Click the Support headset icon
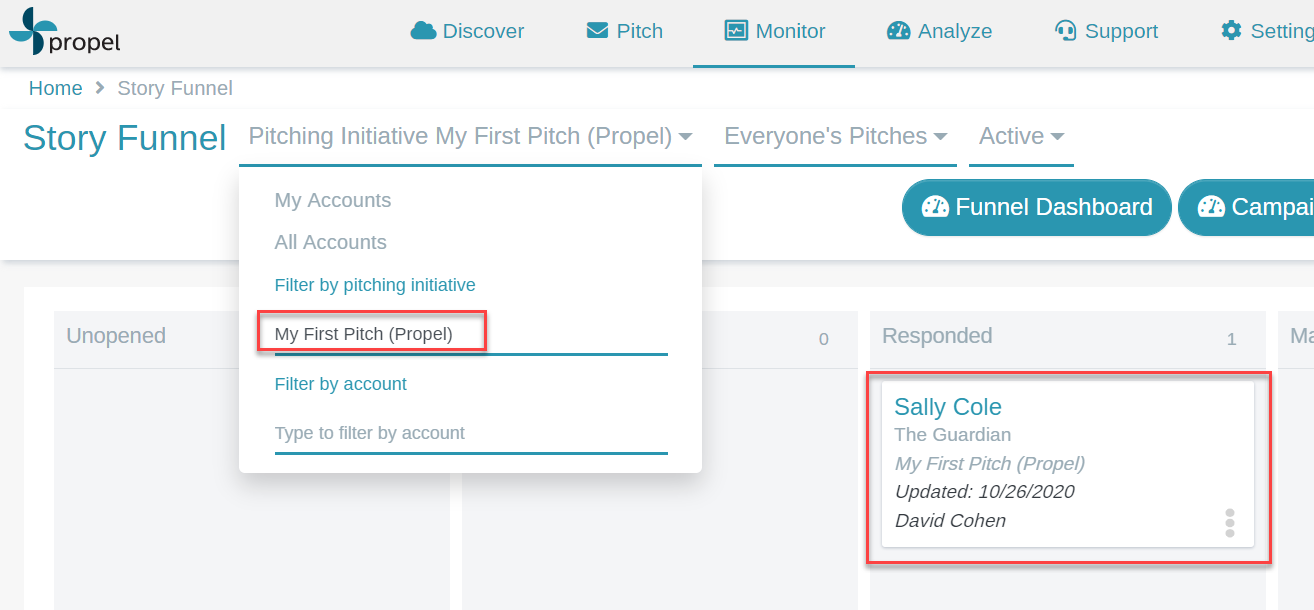The width and height of the screenshot is (1314, 610). [x=1065, y=31]
